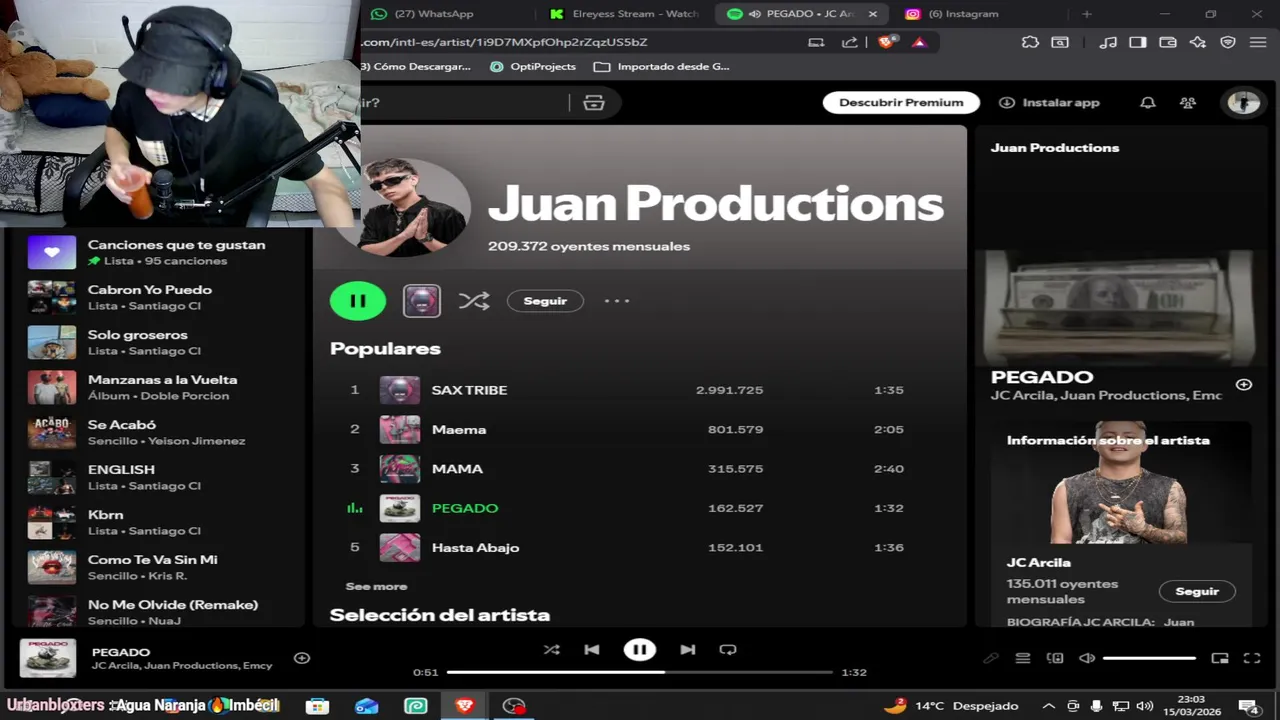Seek on the song progress bar

640,672
